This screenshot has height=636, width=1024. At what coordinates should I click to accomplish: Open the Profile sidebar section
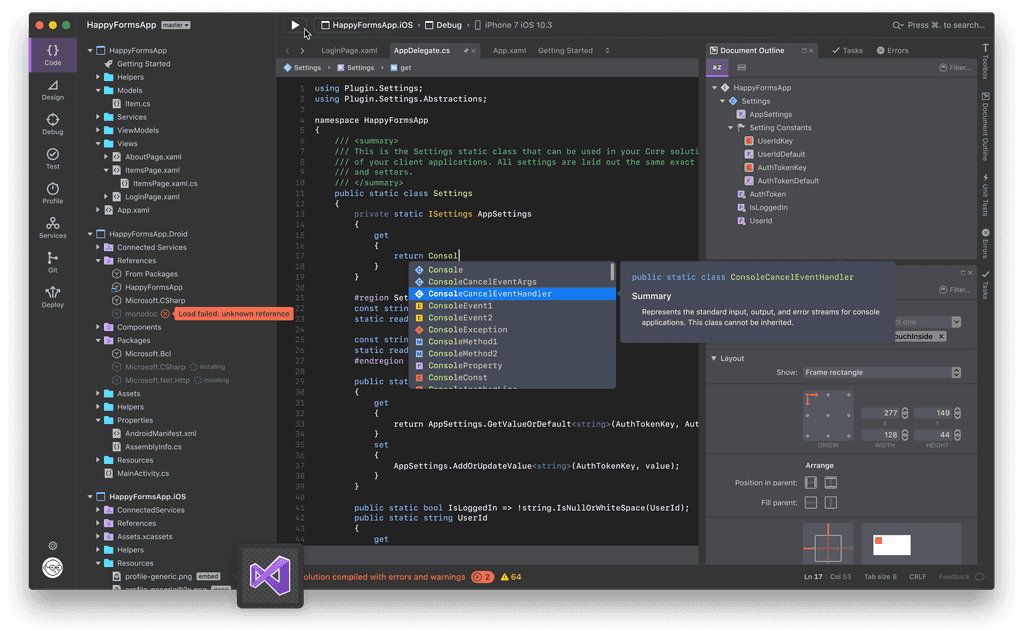click(52, 193)
